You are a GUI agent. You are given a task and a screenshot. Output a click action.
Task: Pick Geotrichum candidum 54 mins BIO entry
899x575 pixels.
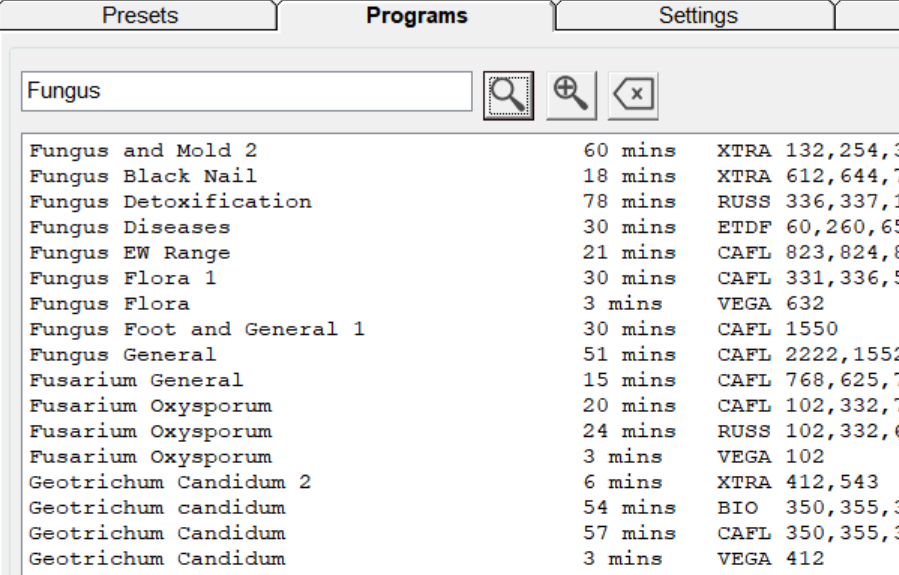tap(157, 508)
